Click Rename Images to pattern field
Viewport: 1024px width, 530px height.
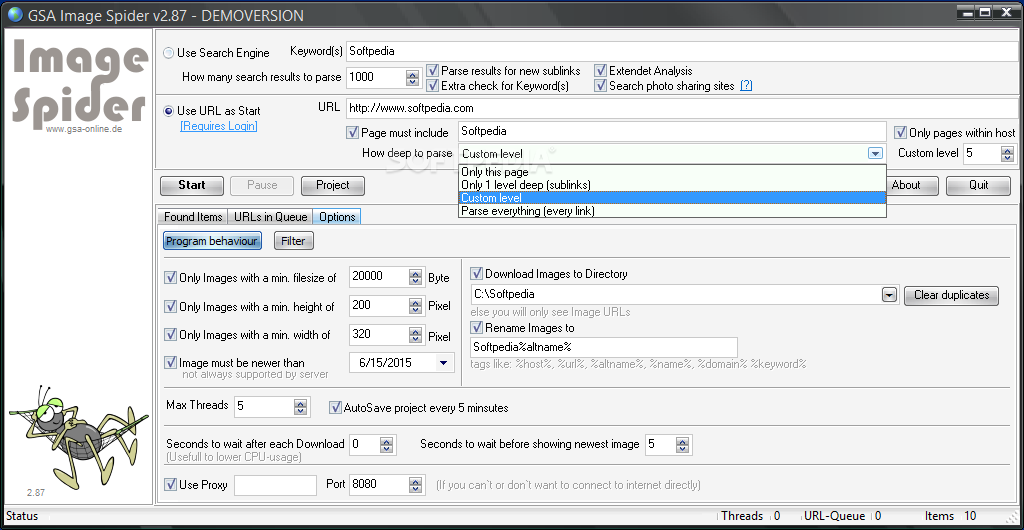pos(604,347)
